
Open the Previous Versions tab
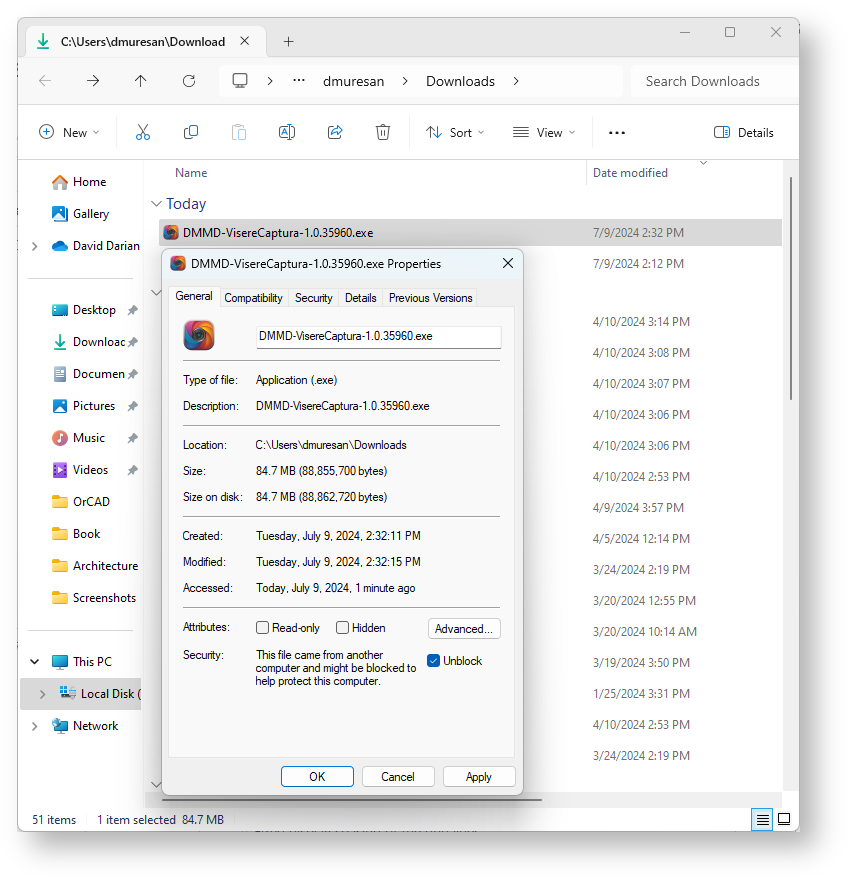pos(430,298)
